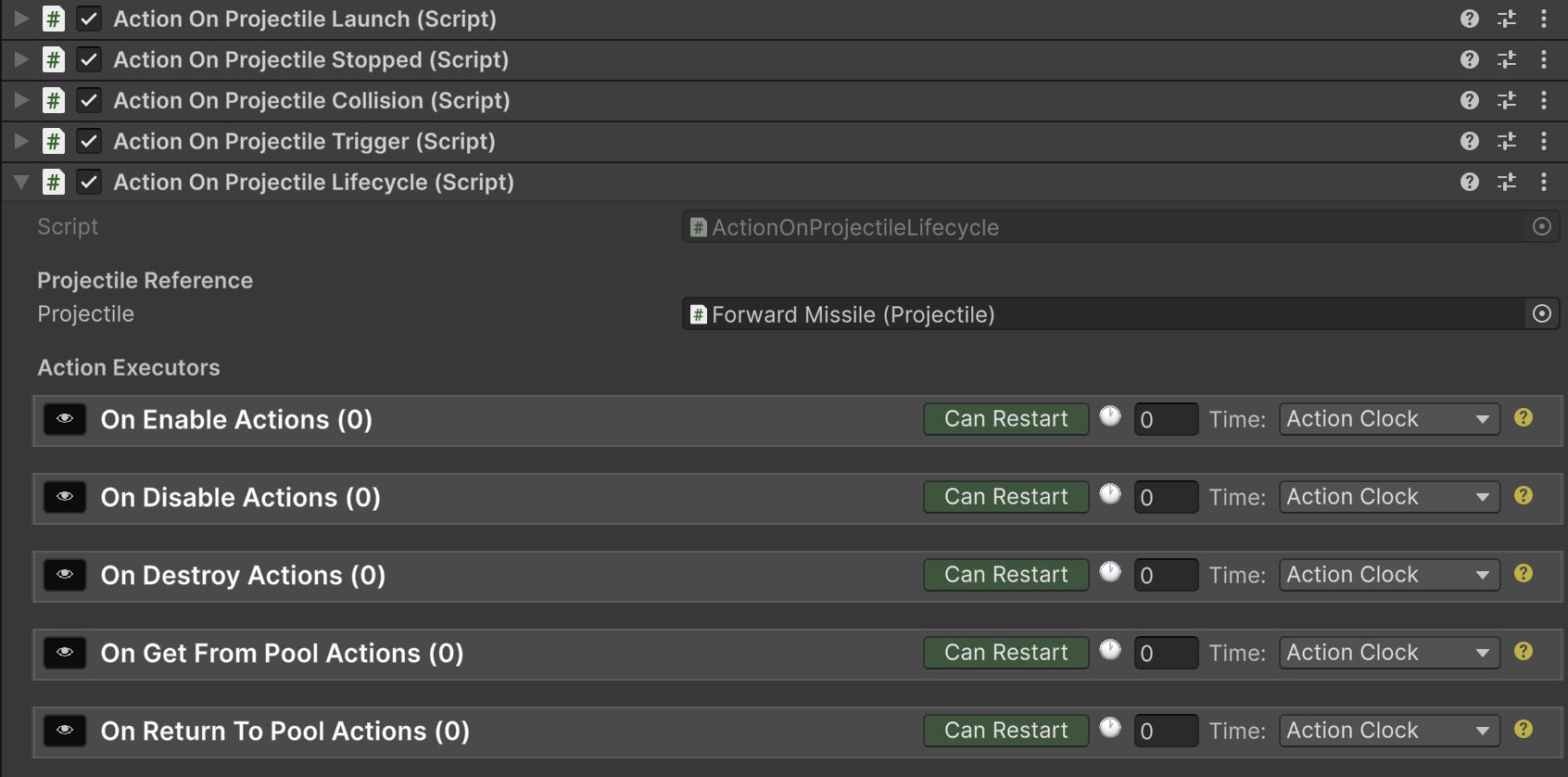
Task: Open presets for Action On Projectile Stopped
Action: 1507,59
